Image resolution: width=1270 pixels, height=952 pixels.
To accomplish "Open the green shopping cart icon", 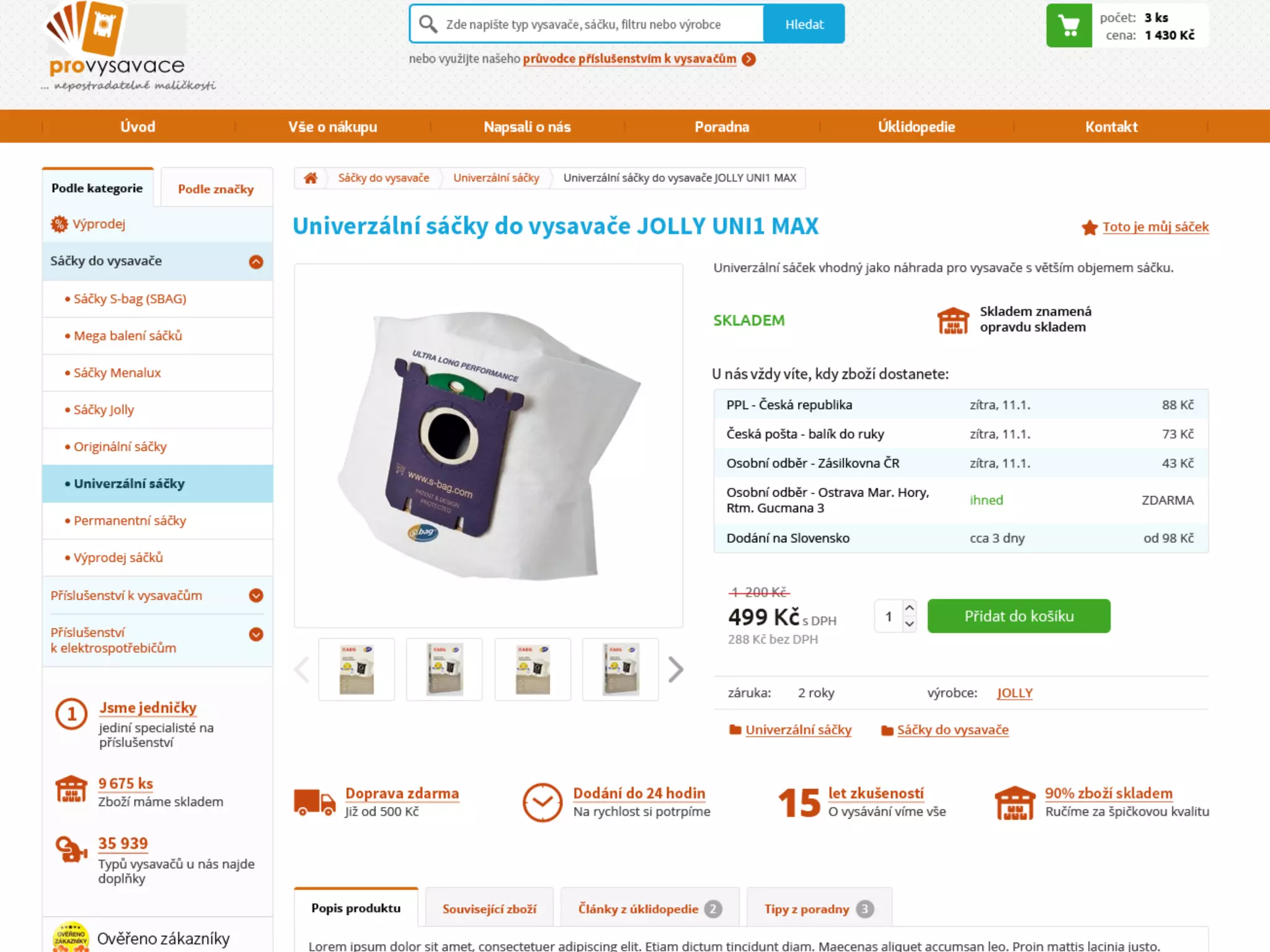I will tap(1069, 25).
